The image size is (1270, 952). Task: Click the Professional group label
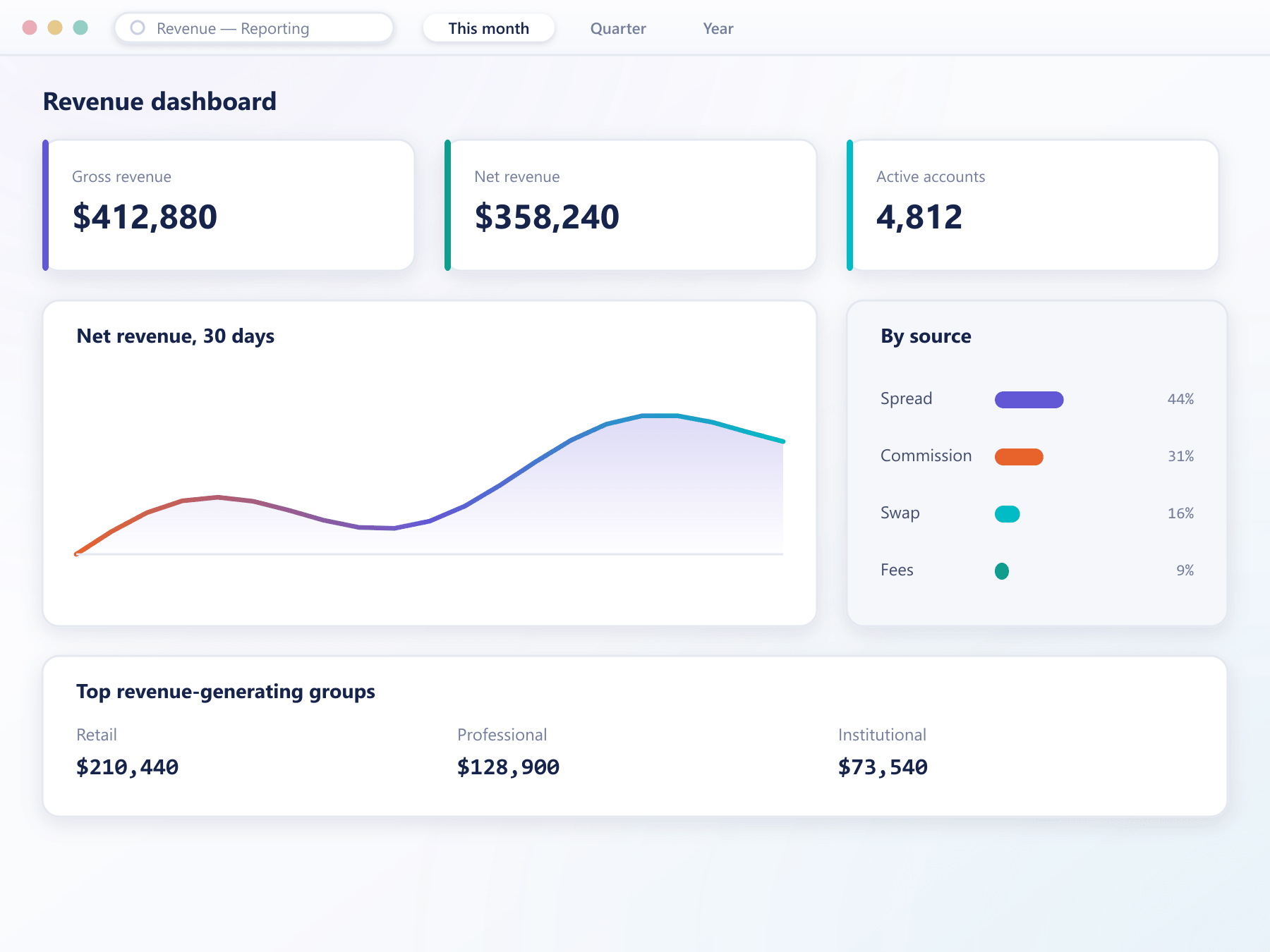[502, 735]
